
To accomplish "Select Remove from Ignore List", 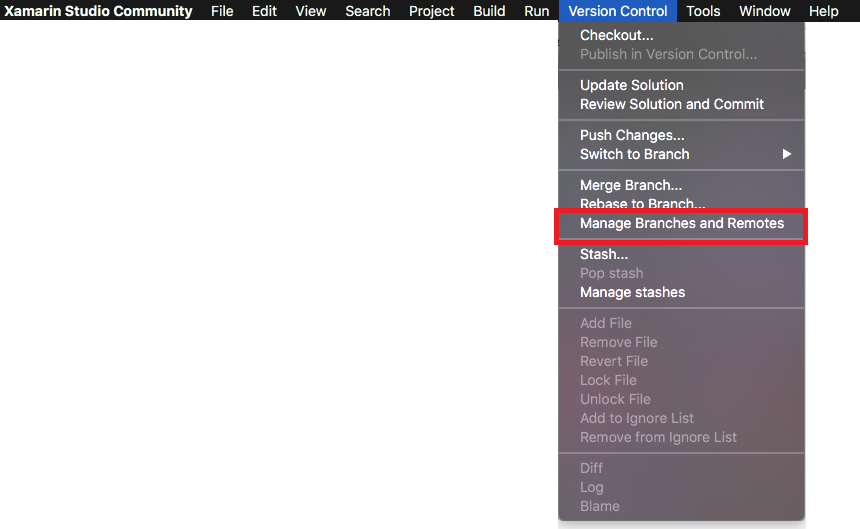I will pos(681,437).
